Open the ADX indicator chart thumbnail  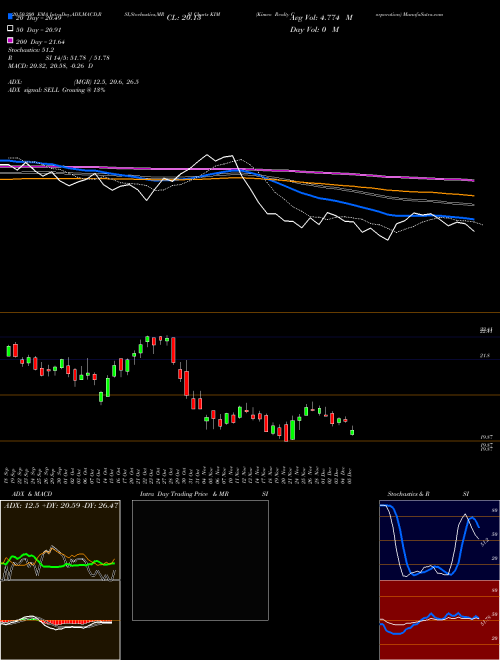(60, 540)
